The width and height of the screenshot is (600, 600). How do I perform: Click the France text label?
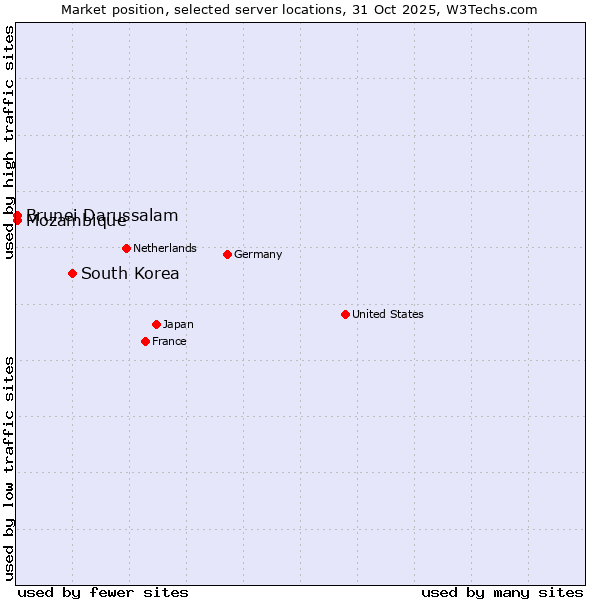(169, 341)
